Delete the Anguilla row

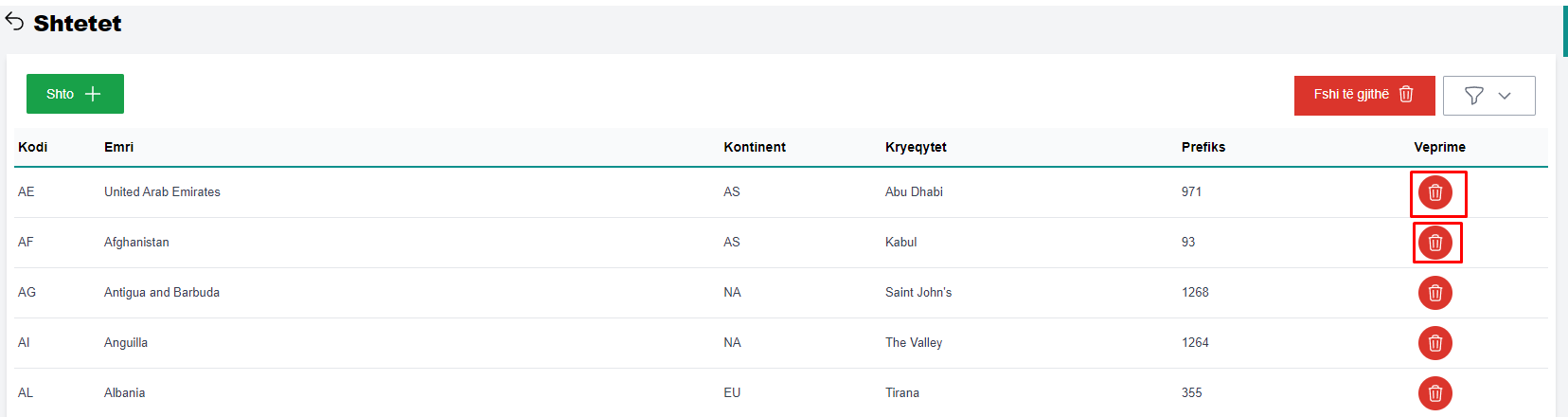point(1434,343)
